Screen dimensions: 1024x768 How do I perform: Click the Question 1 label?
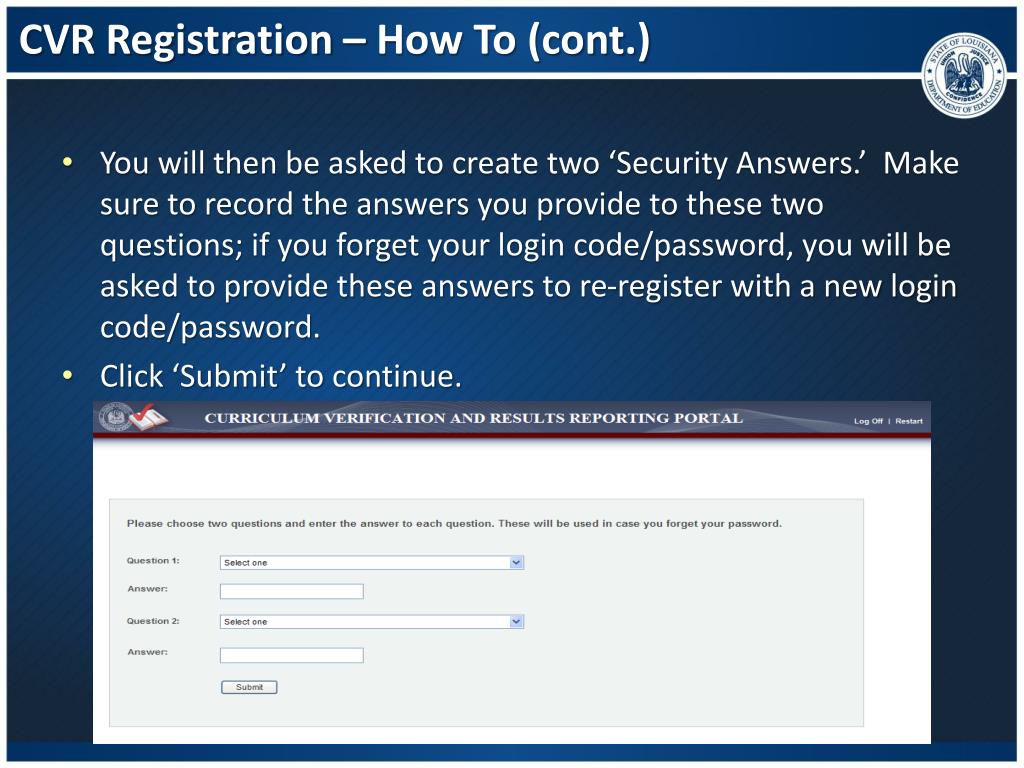pyautogui.click(x=153, y=560)
